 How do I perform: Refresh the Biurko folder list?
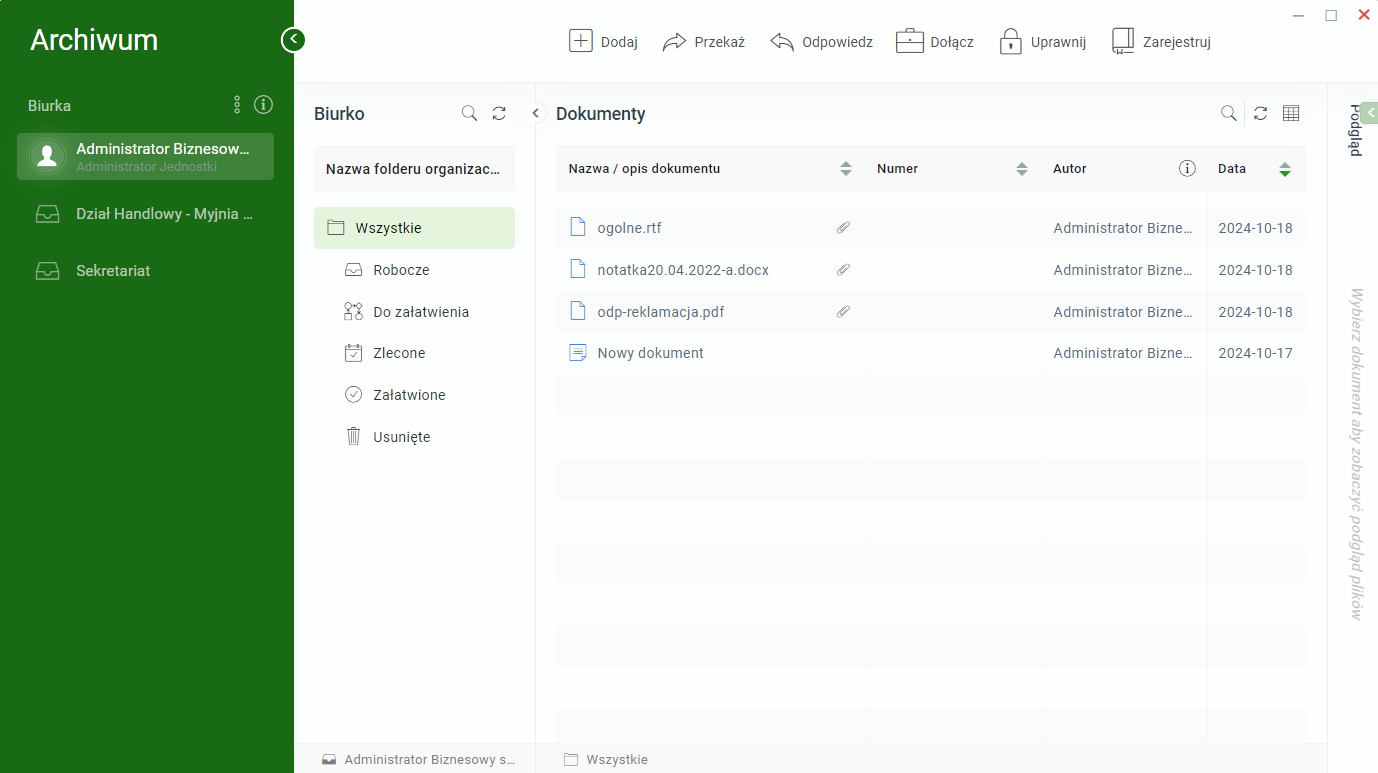point(499,114)
